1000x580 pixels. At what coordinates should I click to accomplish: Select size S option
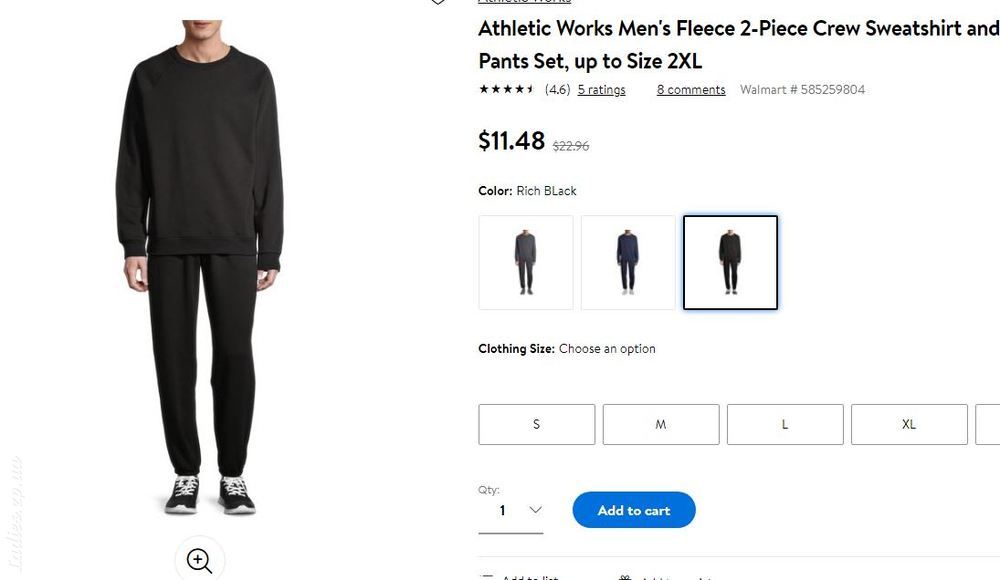pyautogui.click(x=536, y=424)
